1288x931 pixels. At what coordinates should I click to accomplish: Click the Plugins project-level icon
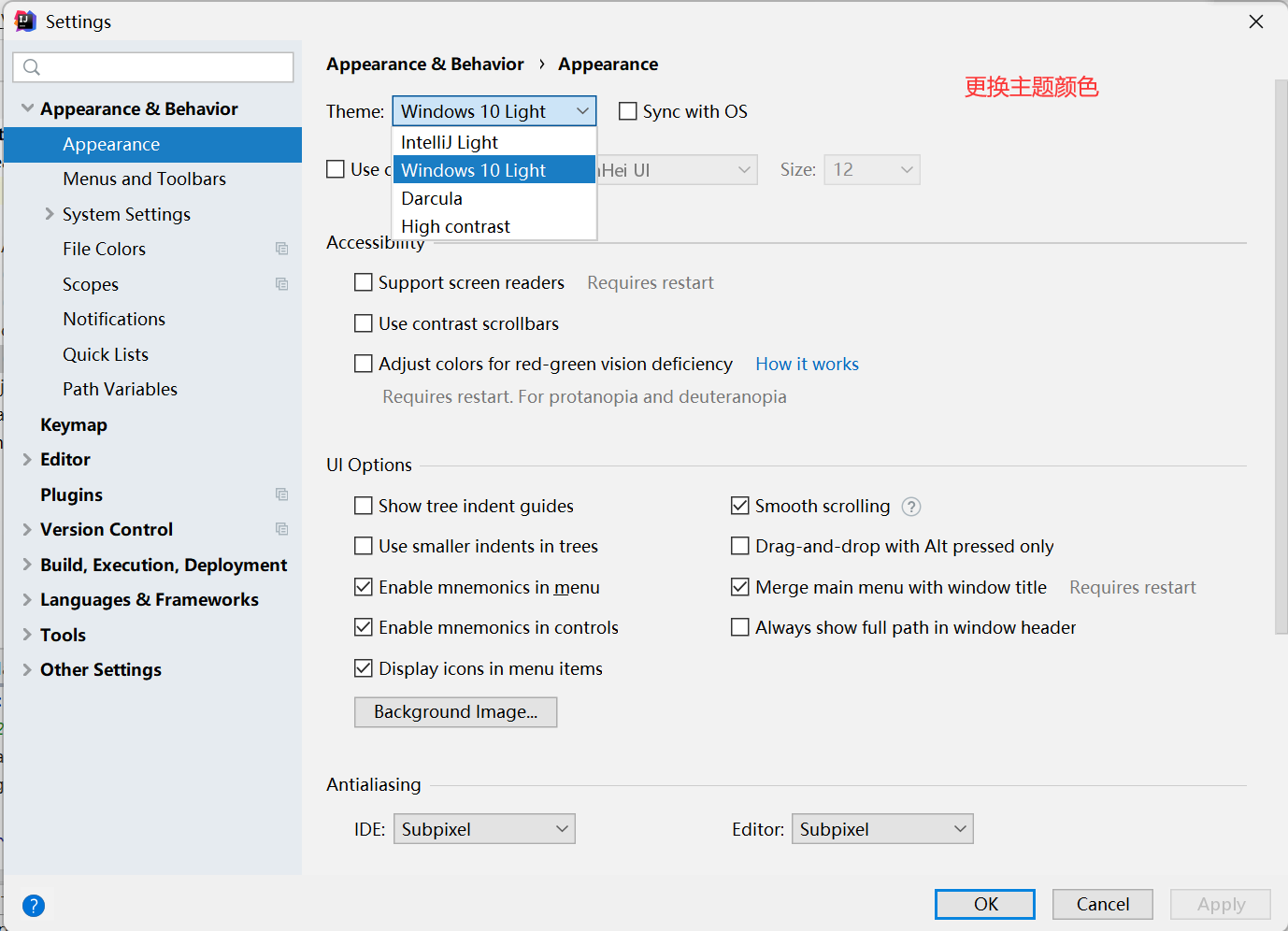click(x=281, y=494)
